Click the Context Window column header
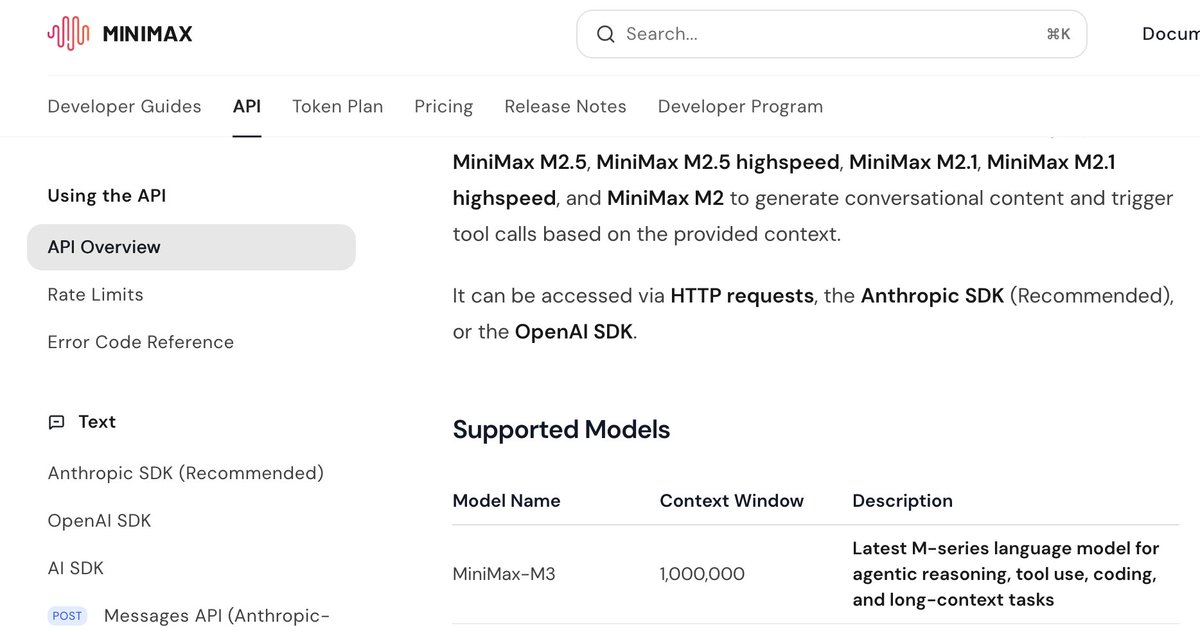Screen dimensions: 1200x632 pyautogui.click(x=731, y=501)
